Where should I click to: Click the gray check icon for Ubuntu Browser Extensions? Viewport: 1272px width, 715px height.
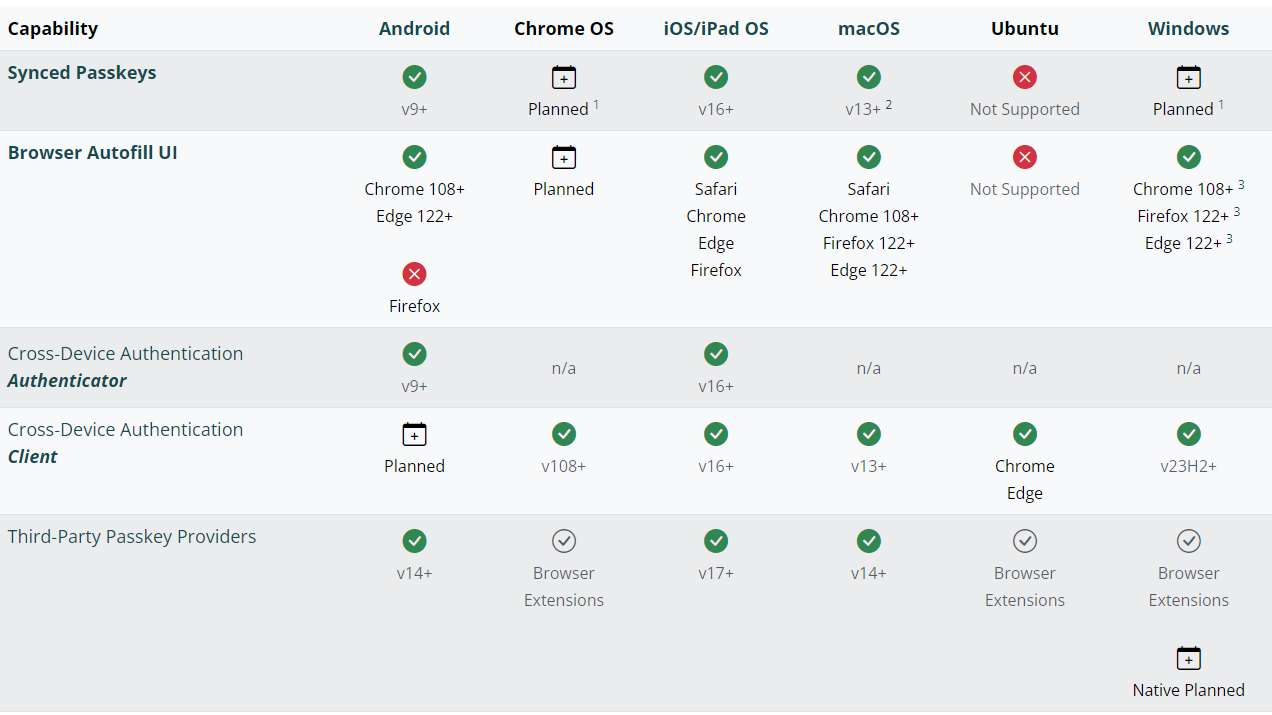pos(1024,541)
